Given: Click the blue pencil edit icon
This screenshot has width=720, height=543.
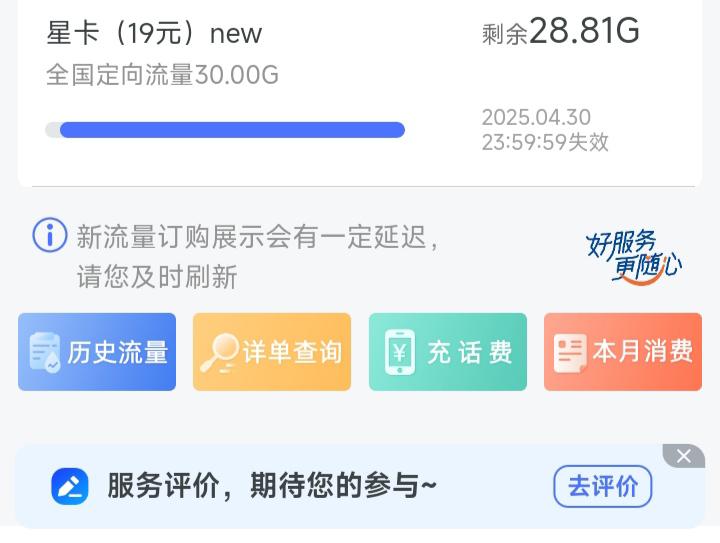Looking at the screenshot, I should click(x=70, y=487).
